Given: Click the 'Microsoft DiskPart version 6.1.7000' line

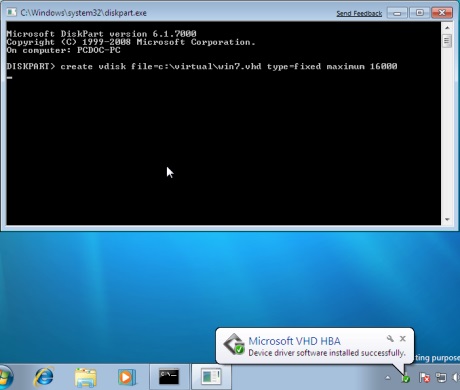Looking at the screenshot, I should 101,34.
